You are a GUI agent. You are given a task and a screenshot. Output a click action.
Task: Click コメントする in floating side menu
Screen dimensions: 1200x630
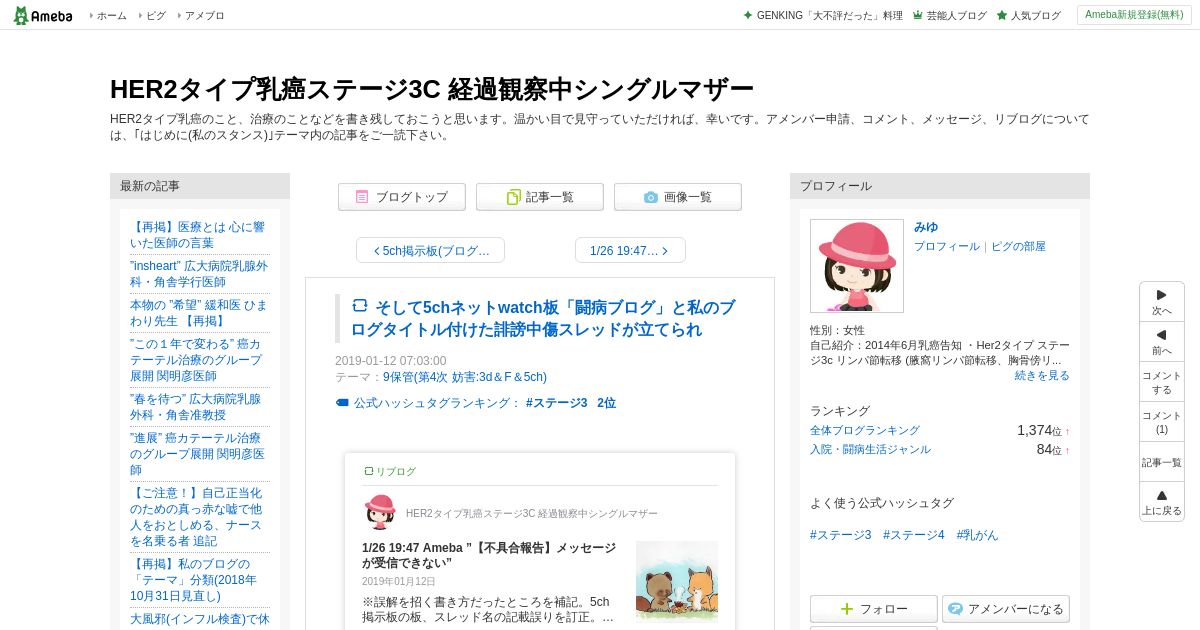pyautogui.click(x=1162, y=382)
